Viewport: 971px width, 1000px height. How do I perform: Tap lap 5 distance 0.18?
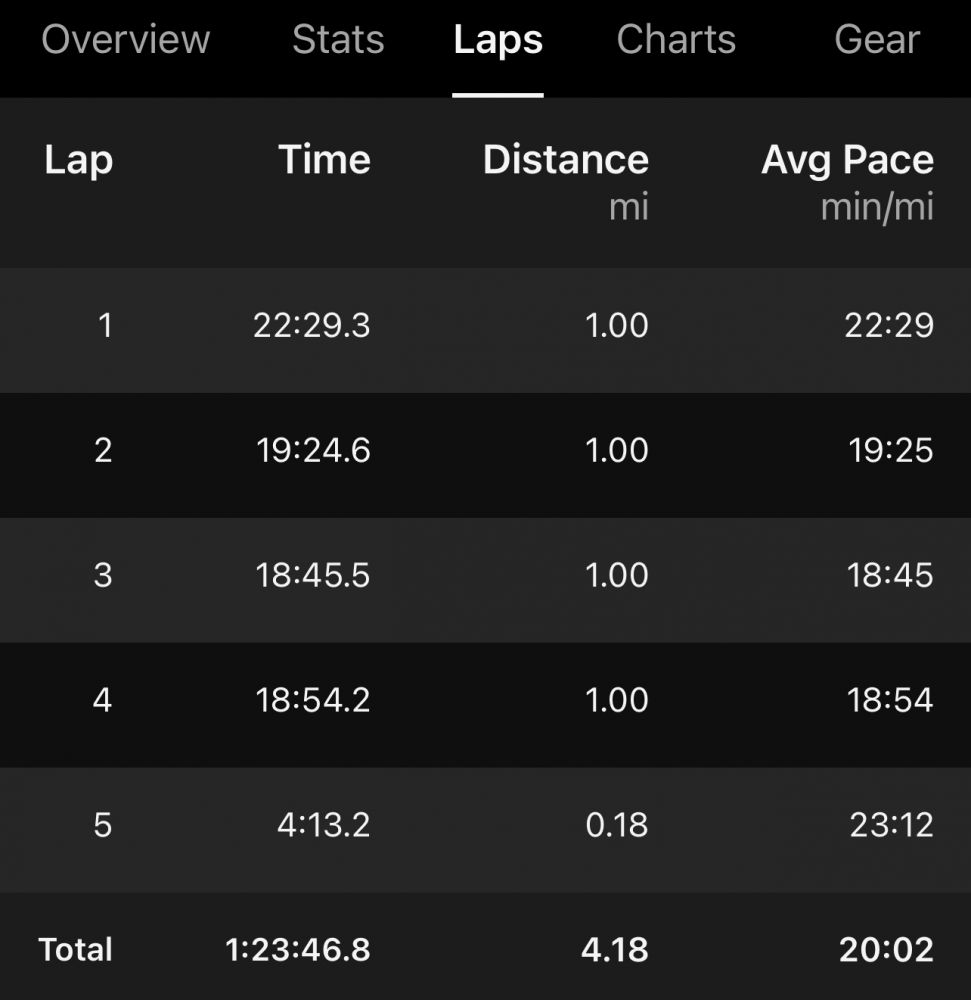617,825
